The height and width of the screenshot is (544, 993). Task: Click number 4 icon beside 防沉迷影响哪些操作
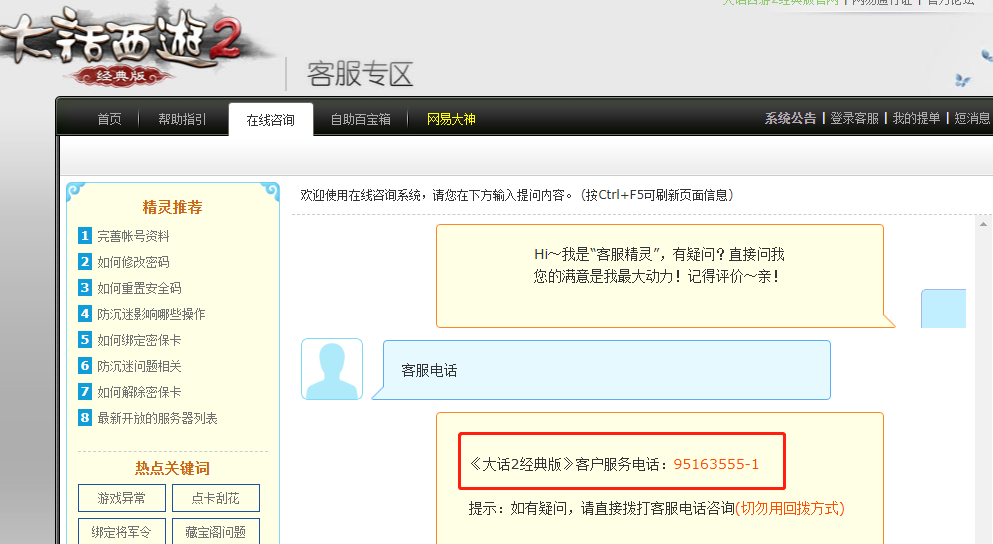tap(85, 314)
